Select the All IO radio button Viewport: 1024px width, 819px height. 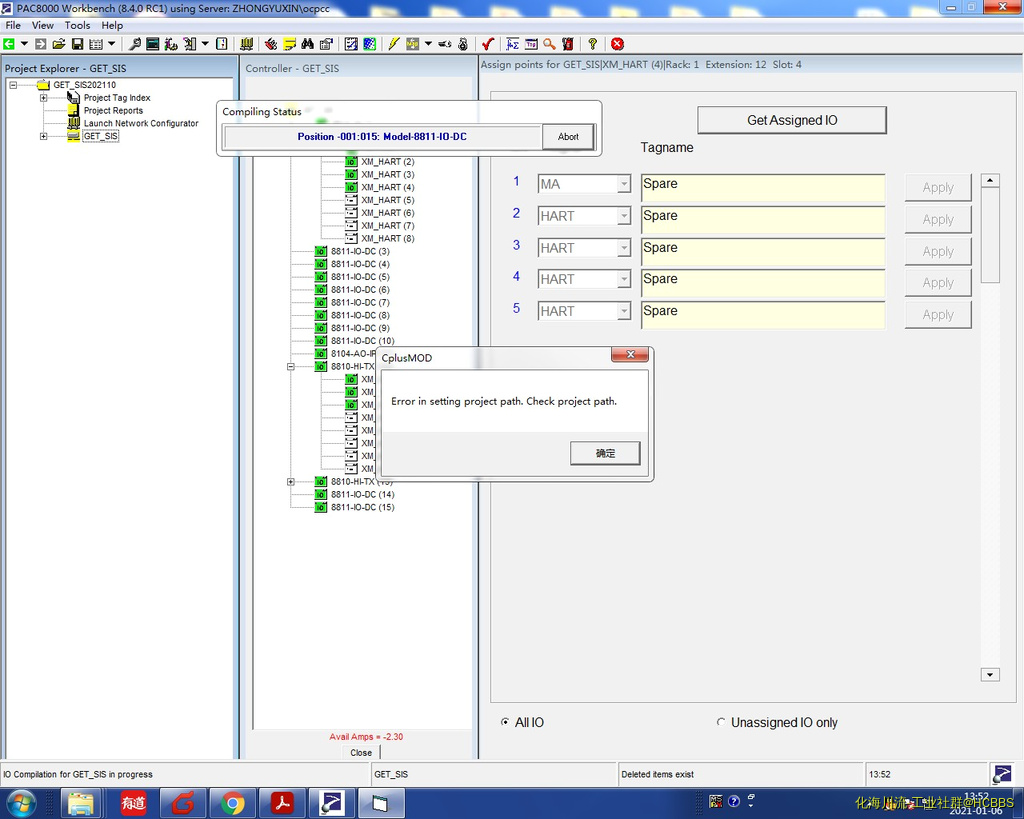tap(505, 722)
